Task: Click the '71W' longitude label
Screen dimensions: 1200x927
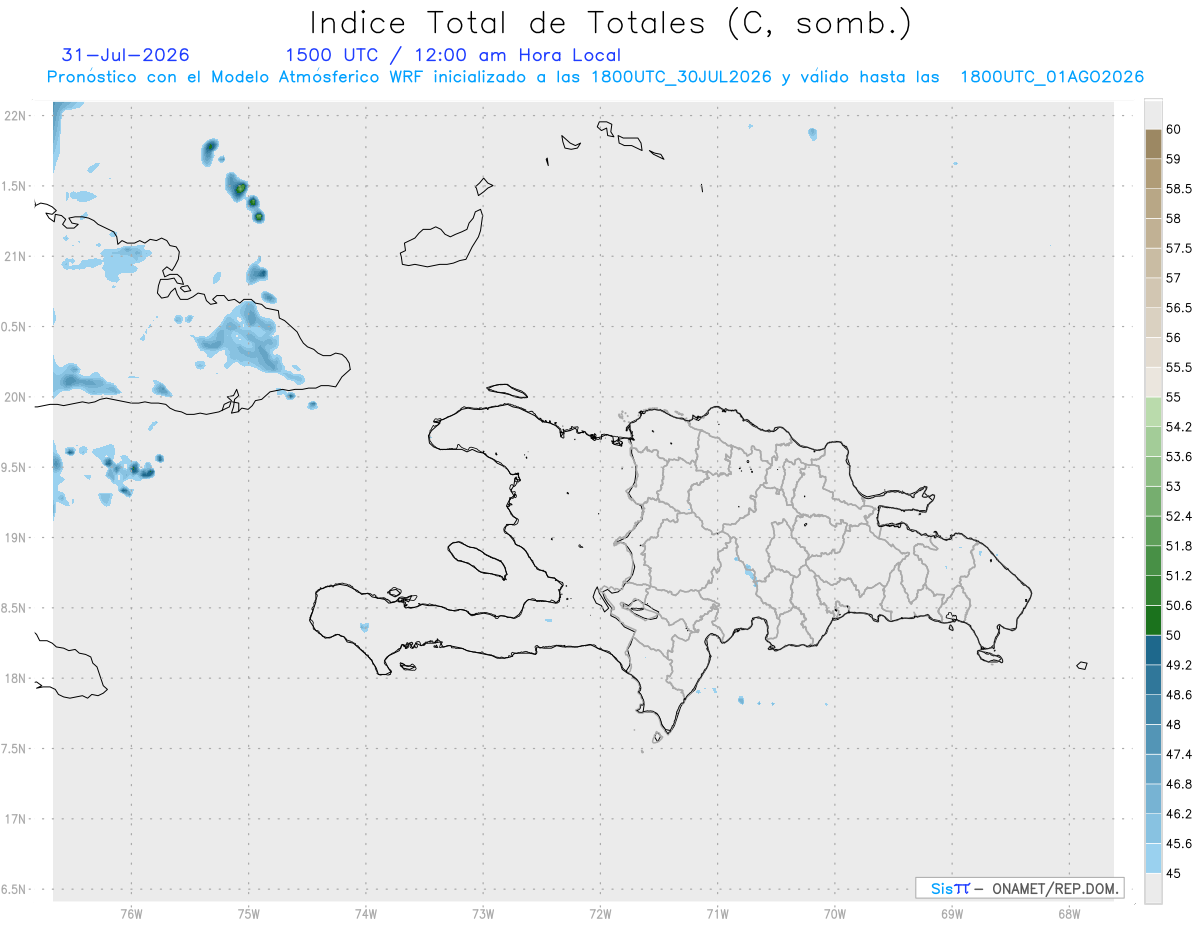Action: tap(717, 913)
